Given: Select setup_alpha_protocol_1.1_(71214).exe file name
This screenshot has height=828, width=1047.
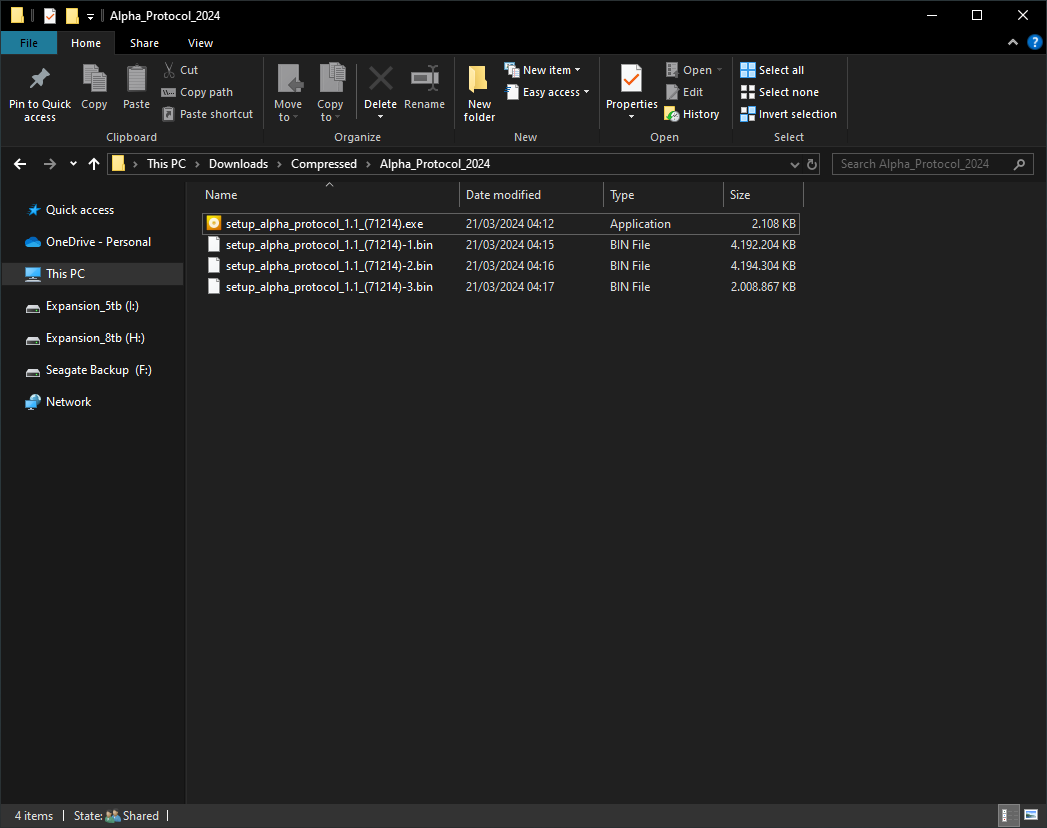Looking at the screenshot, I should 325,224.
